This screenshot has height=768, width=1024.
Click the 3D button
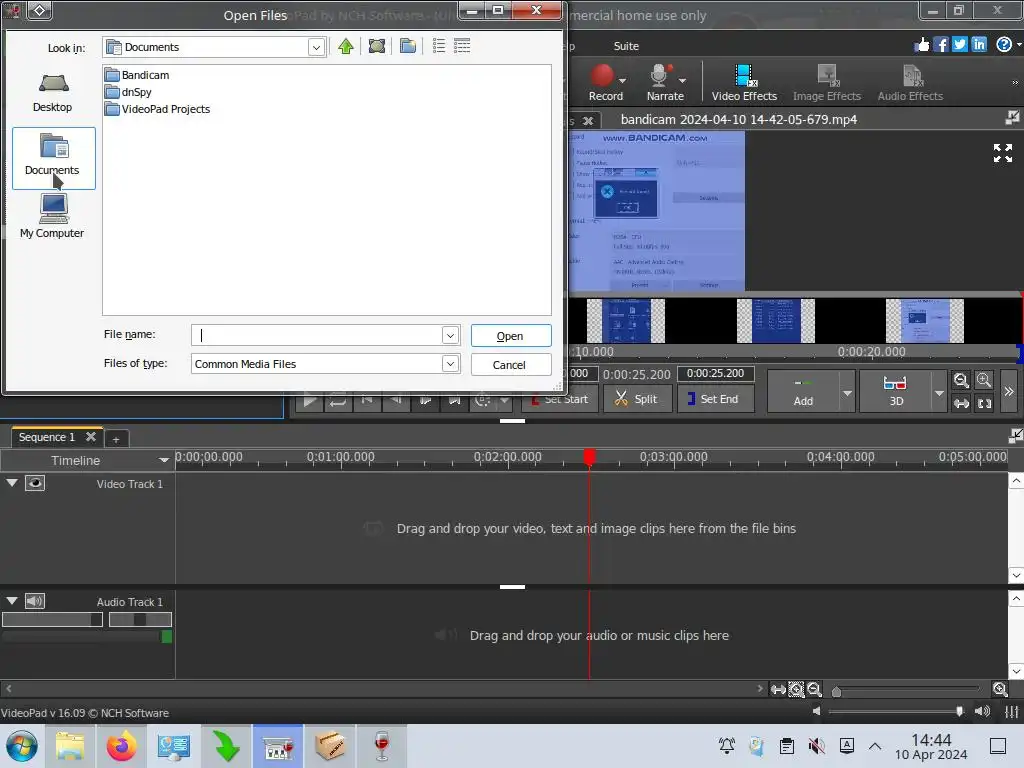(895, 392)
